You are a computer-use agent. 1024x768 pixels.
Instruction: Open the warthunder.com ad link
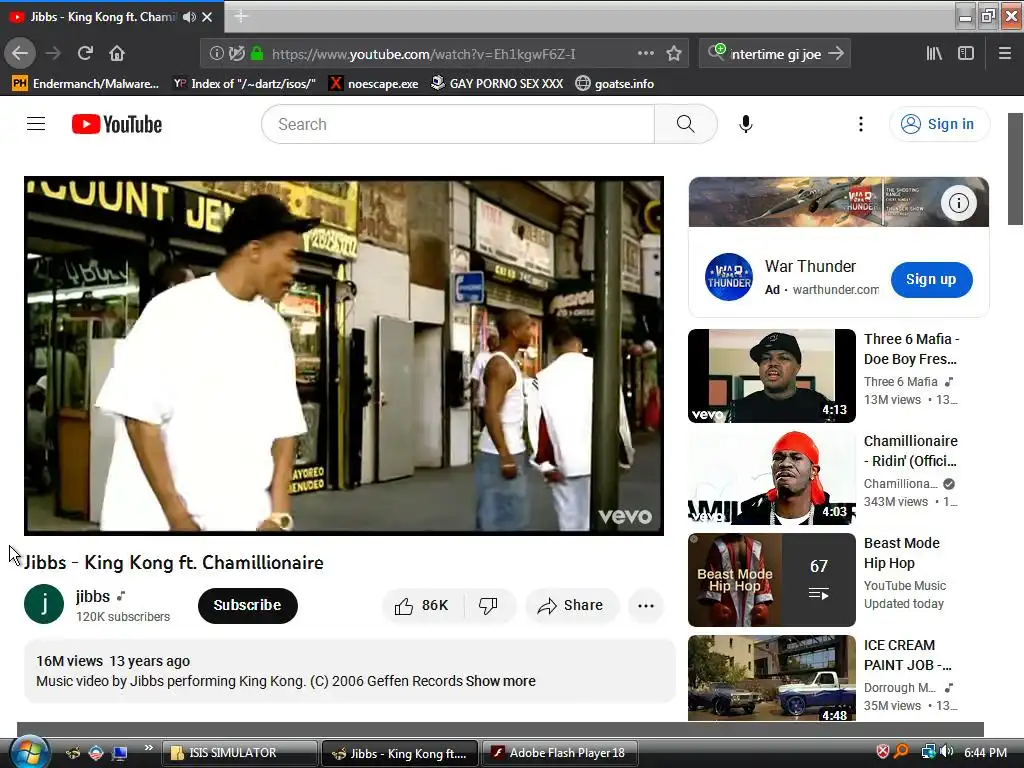pyautogui.click(x=835, y=289)
